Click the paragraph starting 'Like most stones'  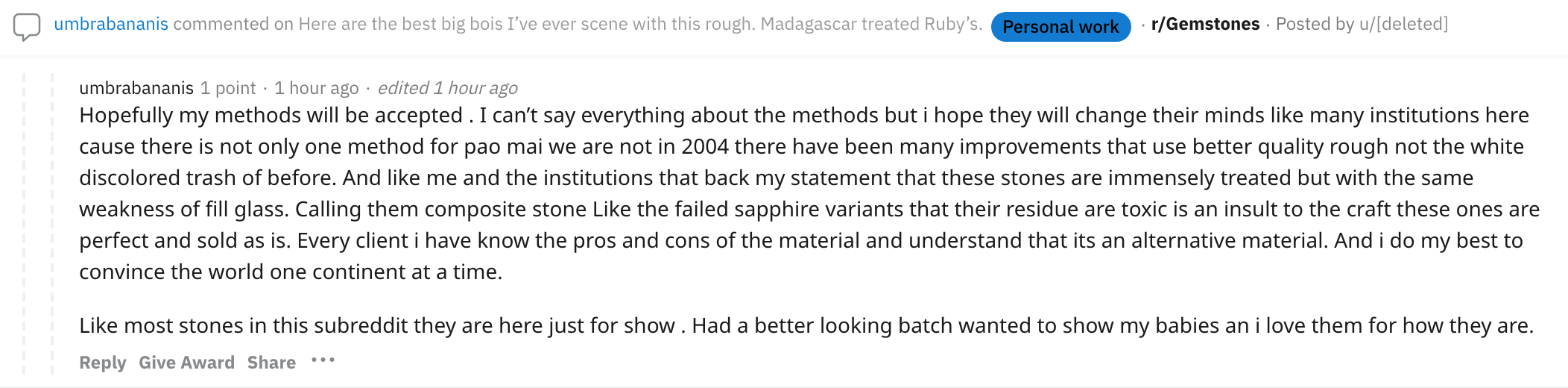[x=806, y=325]
